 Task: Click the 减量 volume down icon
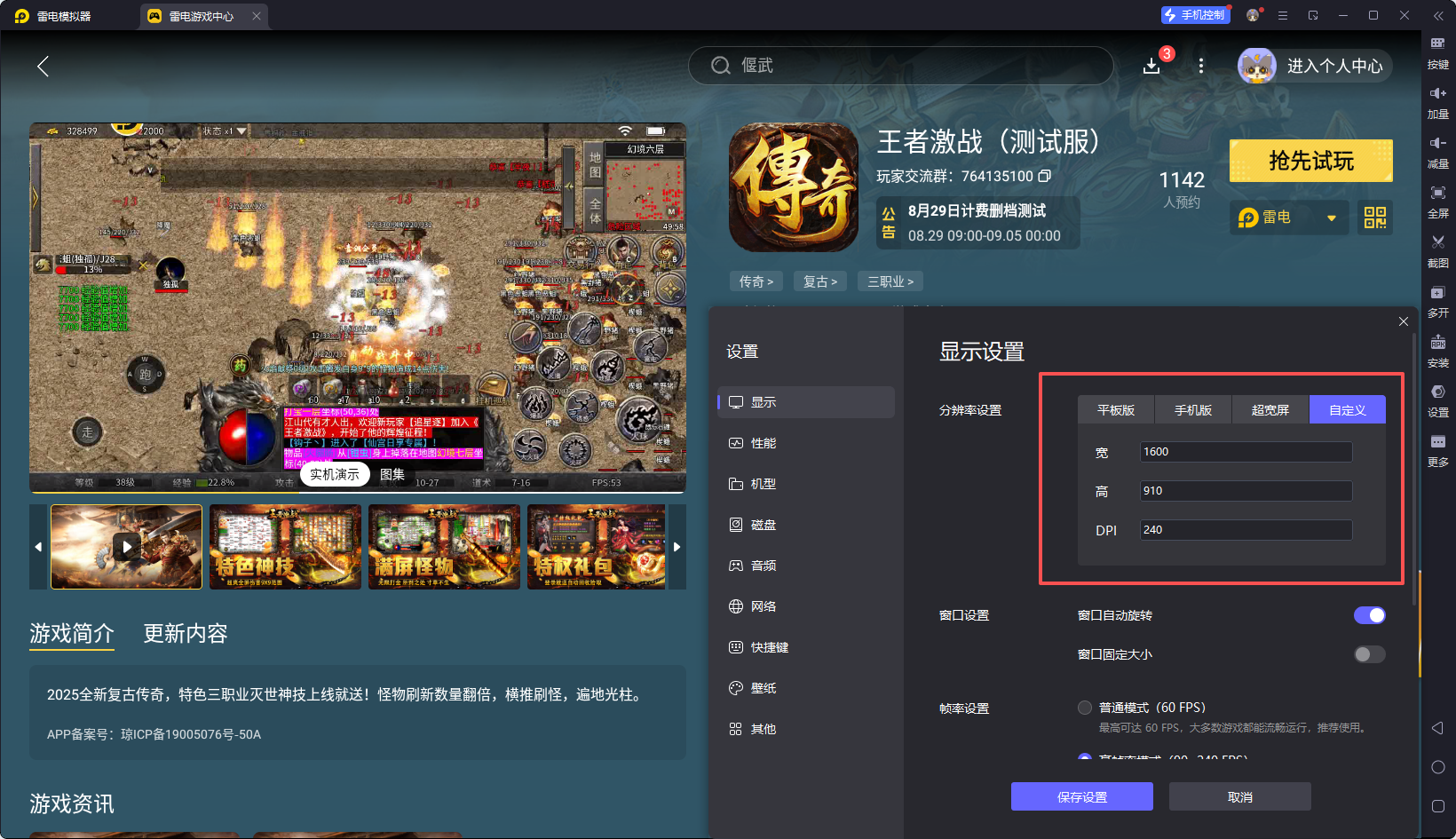[1437, 143]
